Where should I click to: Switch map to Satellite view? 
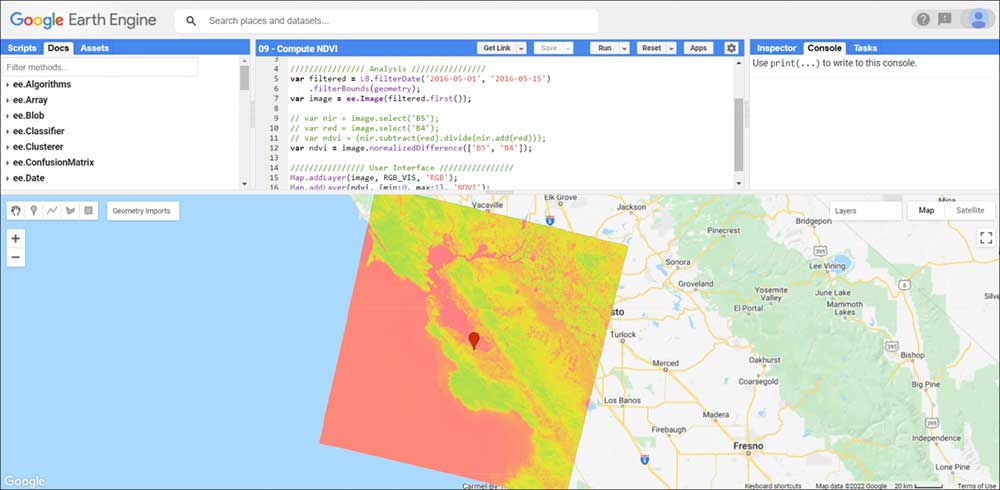(x=969, y=211)
